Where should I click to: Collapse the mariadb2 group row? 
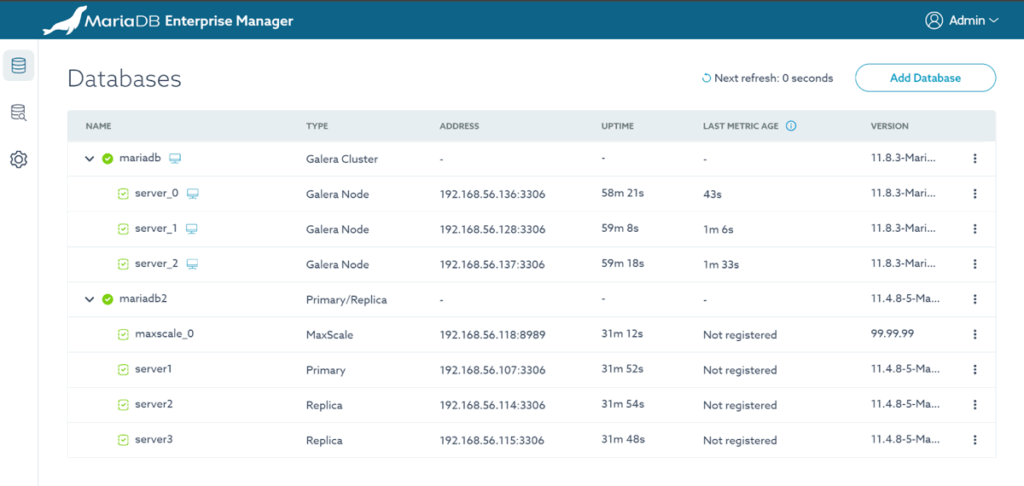coord(90,299)
